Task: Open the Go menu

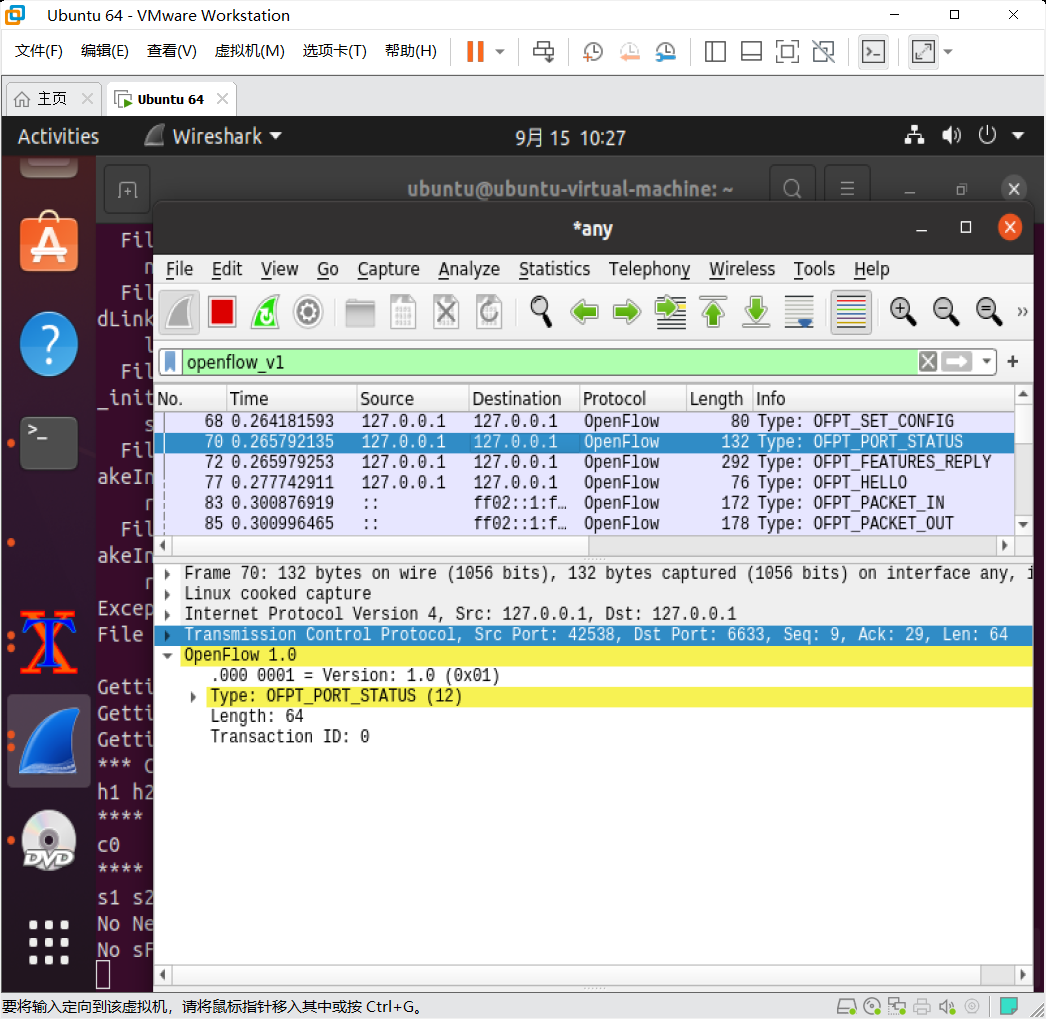Action: pyautogui.click(x=328, y=269)
